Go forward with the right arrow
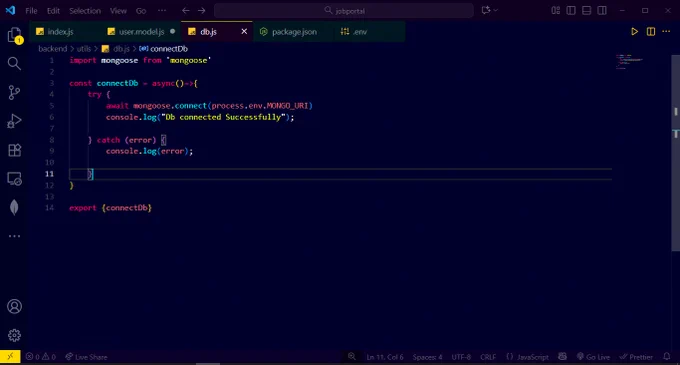Viewport: 680px width, 365px height. click(x=202, y=10)
